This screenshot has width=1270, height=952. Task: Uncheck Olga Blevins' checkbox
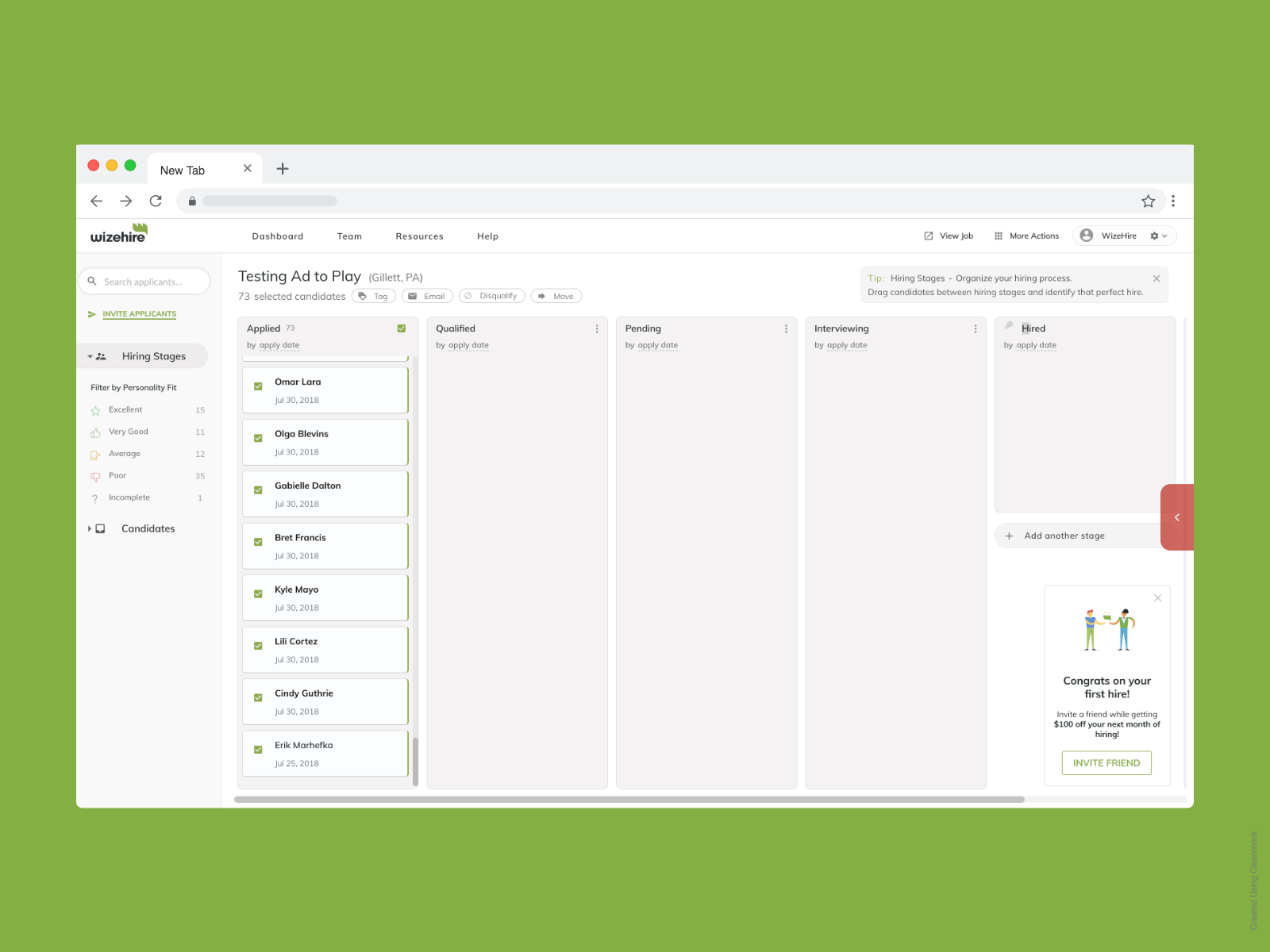(258, 438)
